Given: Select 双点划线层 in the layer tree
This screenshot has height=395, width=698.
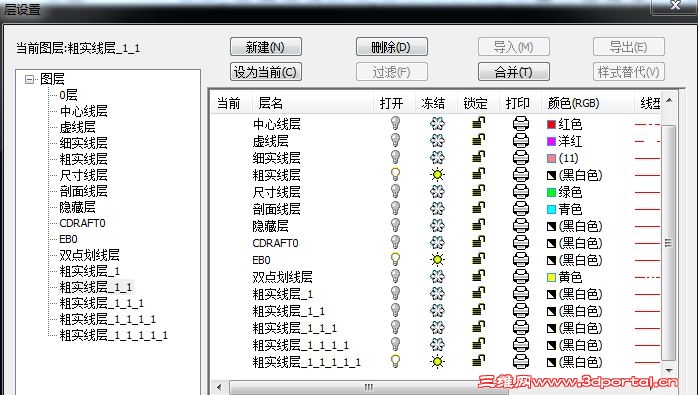Looking at the screenshot, I should pos(89,255).
